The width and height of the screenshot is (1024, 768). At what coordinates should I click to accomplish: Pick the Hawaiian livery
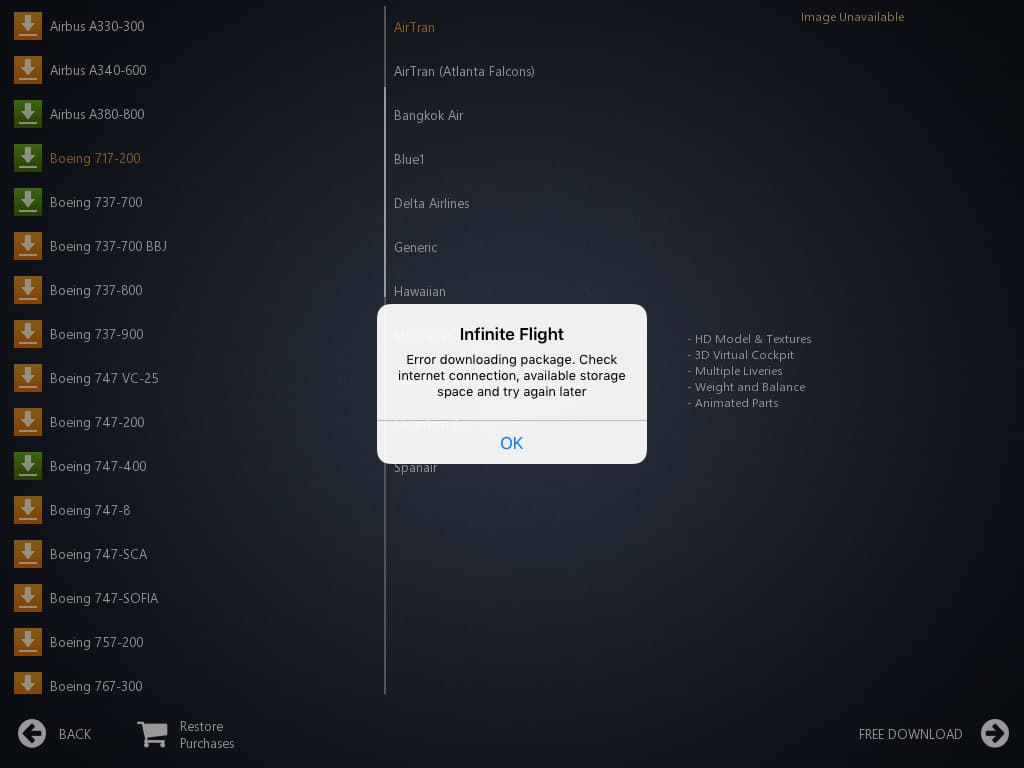[x=420, y=291]
